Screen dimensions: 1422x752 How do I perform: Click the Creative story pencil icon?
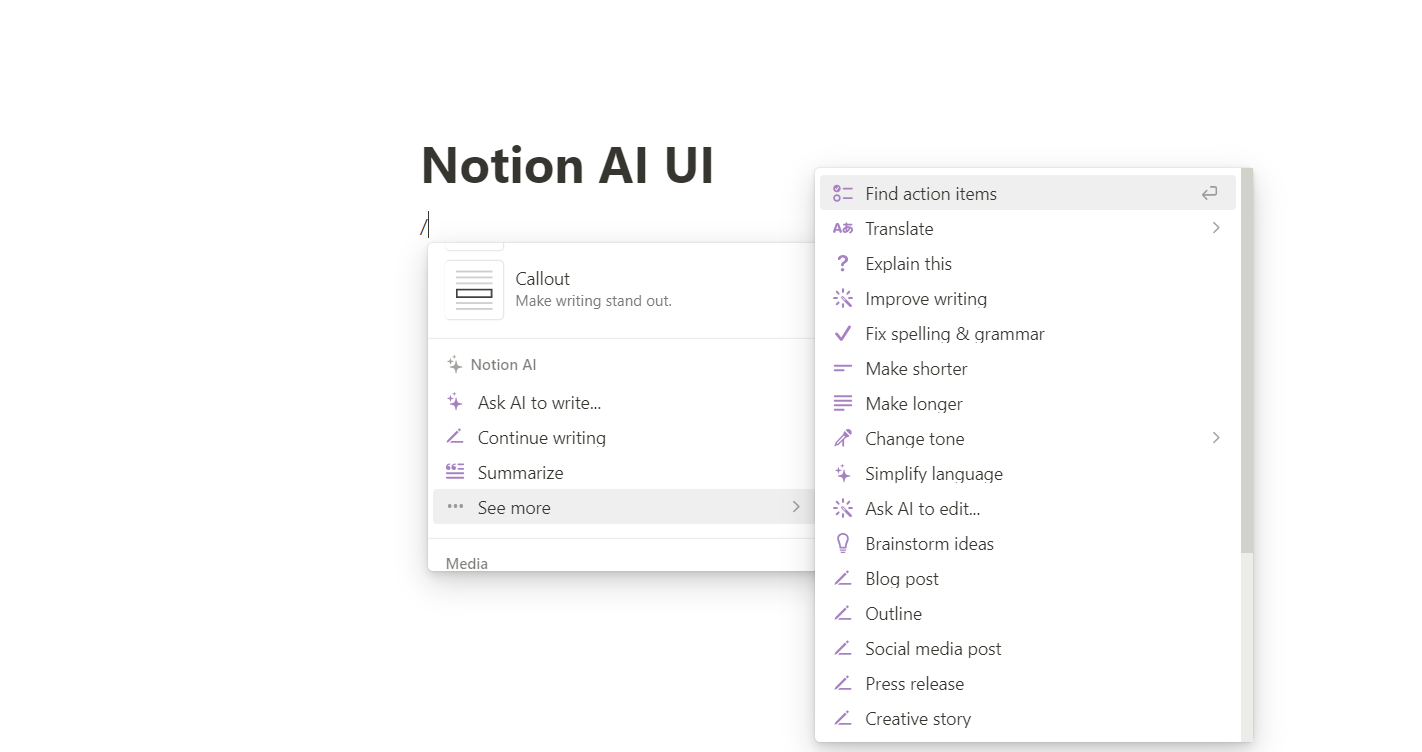click(843, 719)
